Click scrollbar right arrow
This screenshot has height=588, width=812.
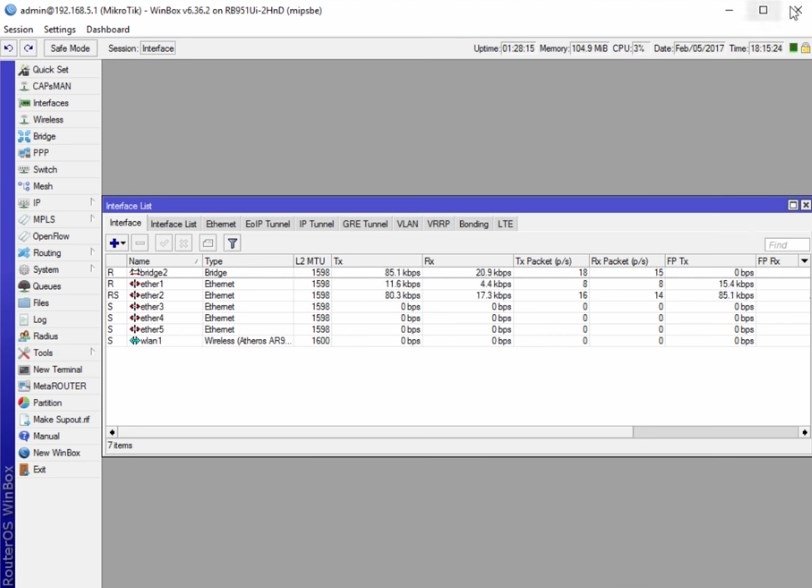coord(804,432)
